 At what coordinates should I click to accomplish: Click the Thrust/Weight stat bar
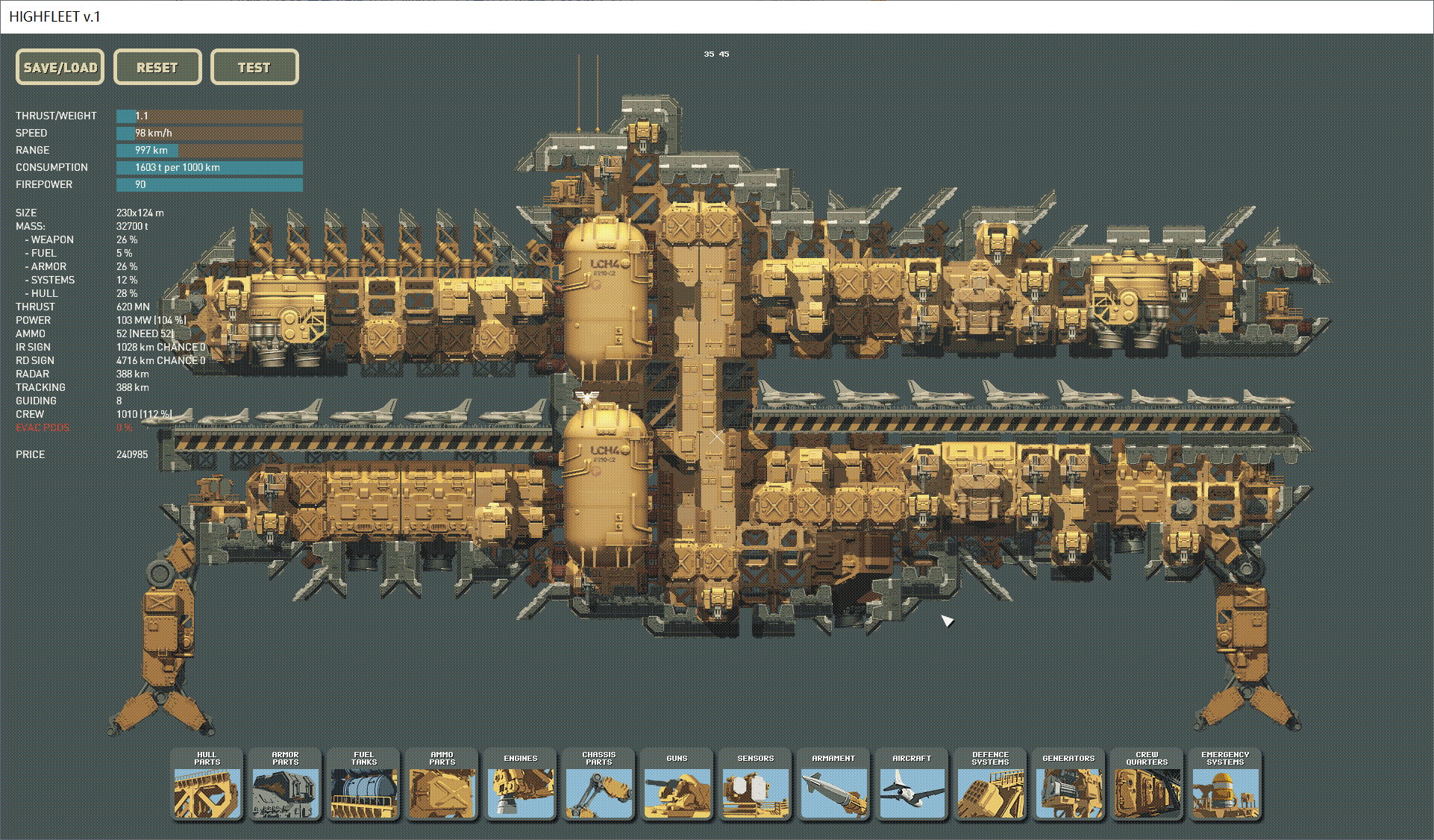point(209,116)
